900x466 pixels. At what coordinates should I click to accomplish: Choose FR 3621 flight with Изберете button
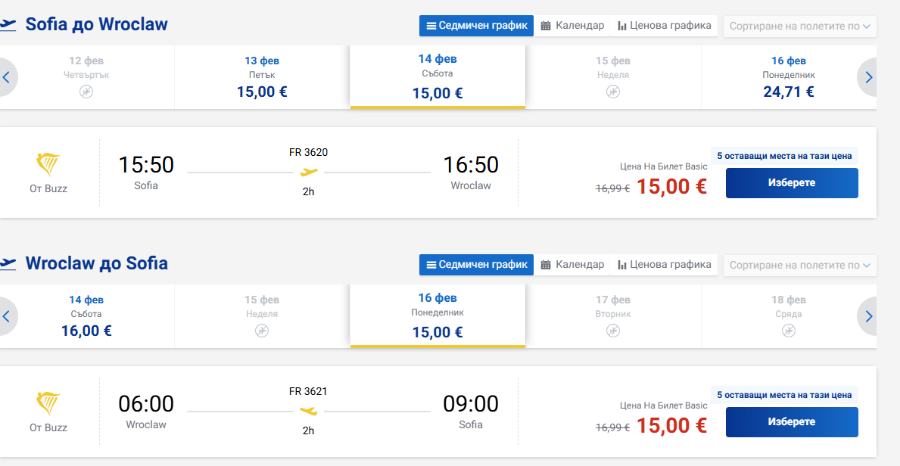coord(792,422)
